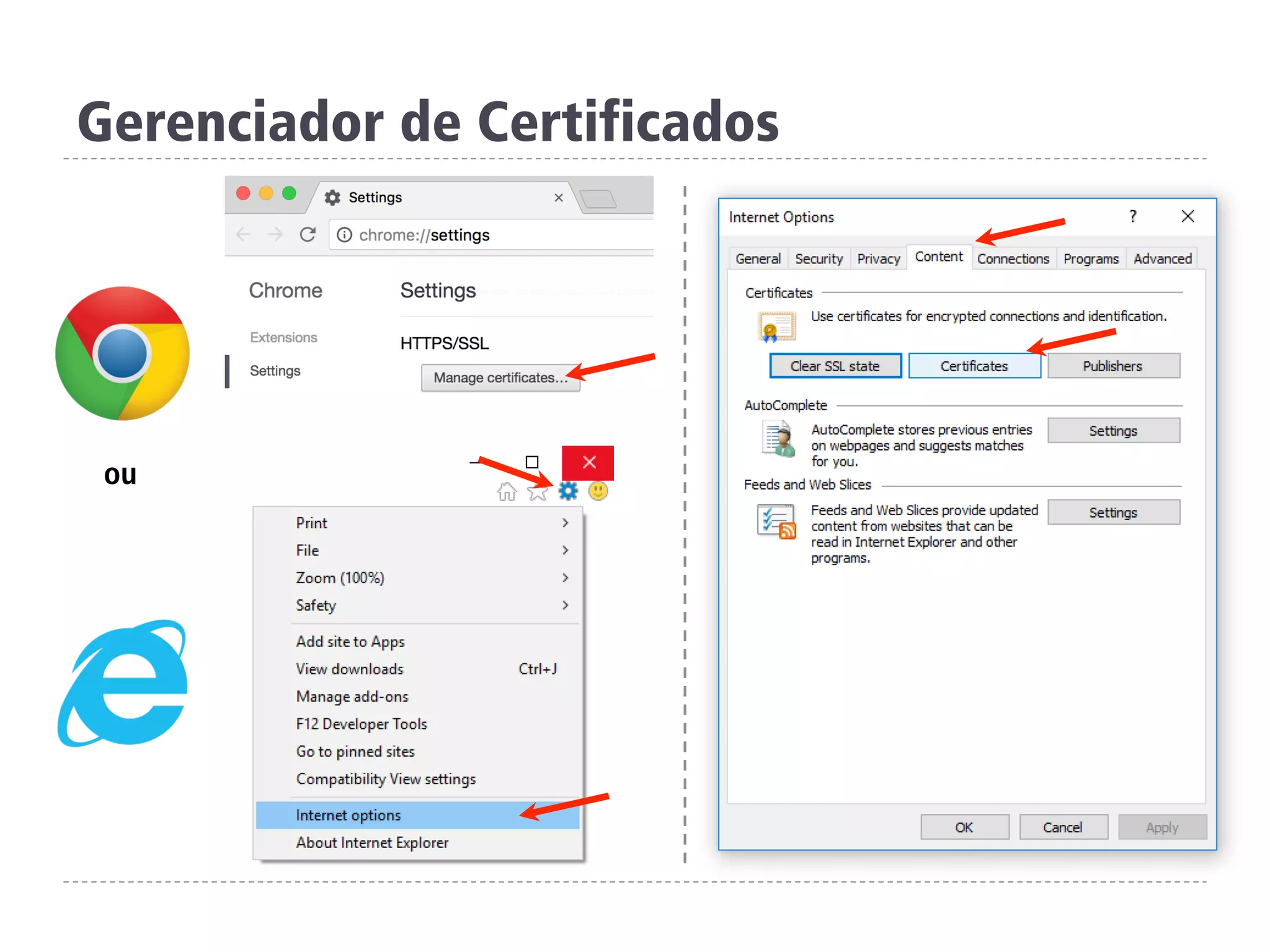This screenshot has width=1270, height=952.
Task: Switch to the Connections tab
Action: point(1013,258)
